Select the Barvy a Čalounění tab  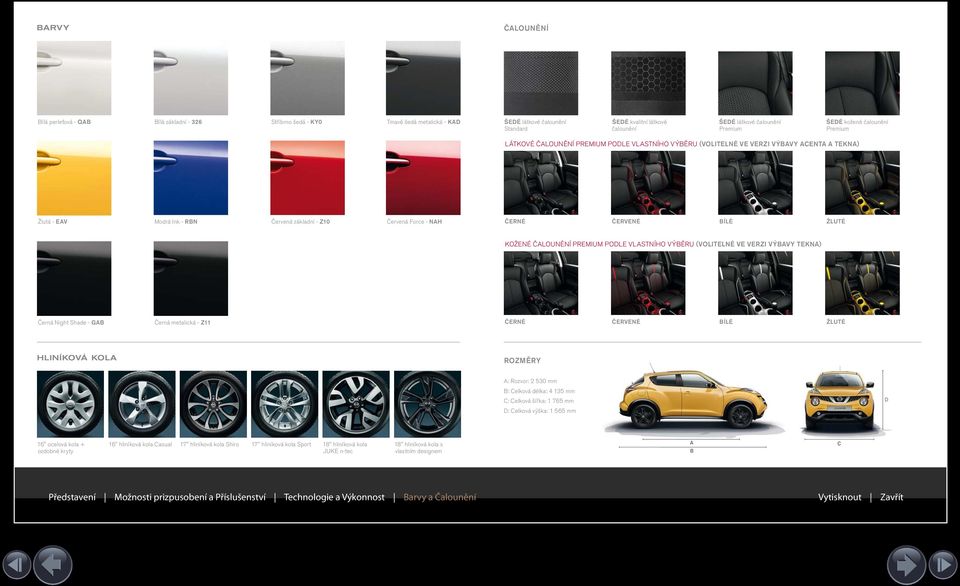pyautogui.click(x=440, y=497)
